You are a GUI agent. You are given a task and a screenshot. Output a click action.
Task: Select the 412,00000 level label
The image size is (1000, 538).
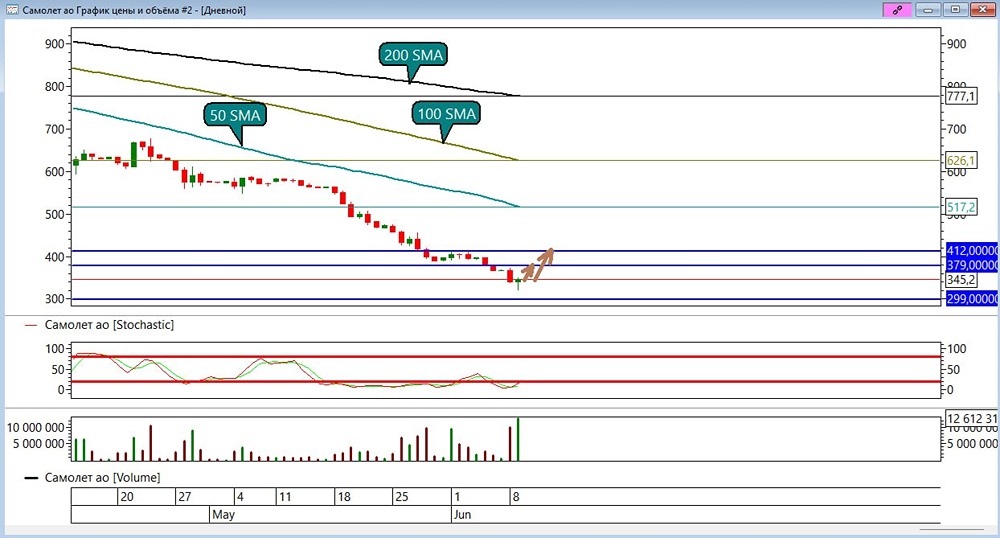972,251
